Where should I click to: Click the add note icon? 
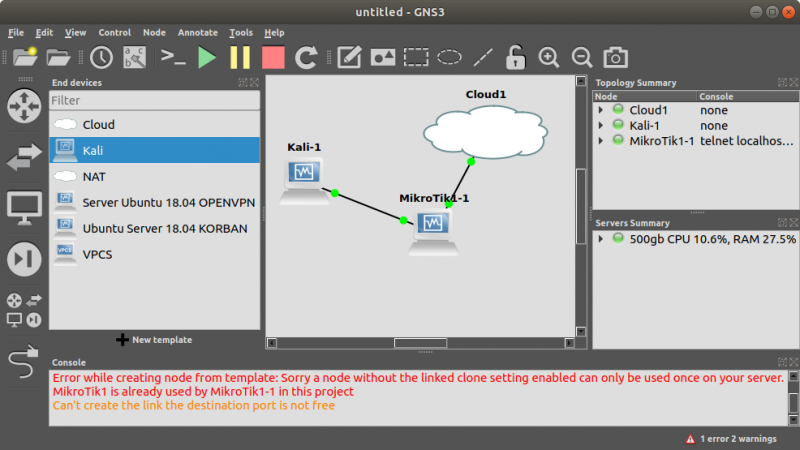[x=349, y=57]
